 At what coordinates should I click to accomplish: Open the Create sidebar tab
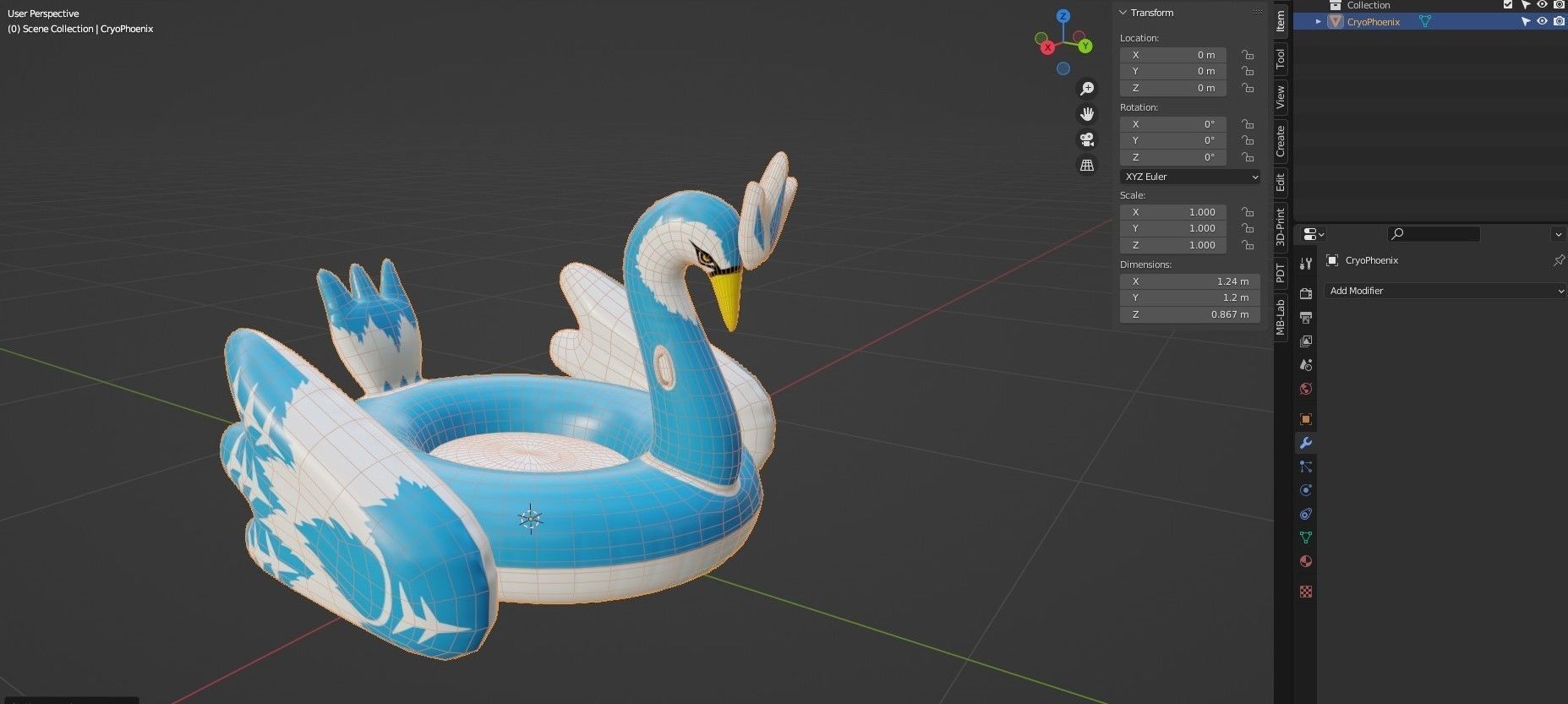[x=1281, y=141]
